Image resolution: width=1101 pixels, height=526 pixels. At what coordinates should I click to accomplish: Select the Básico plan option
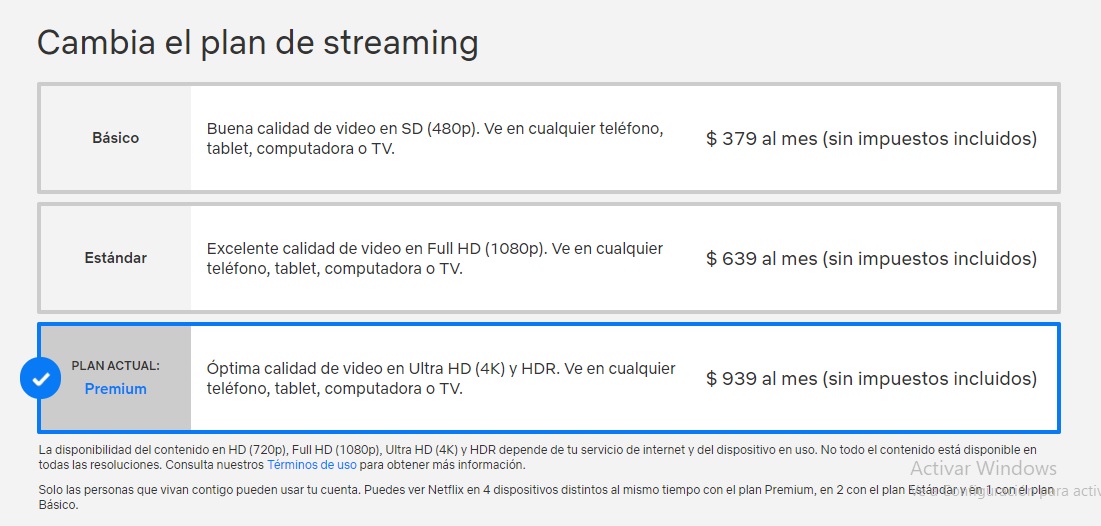coord(548,138)
